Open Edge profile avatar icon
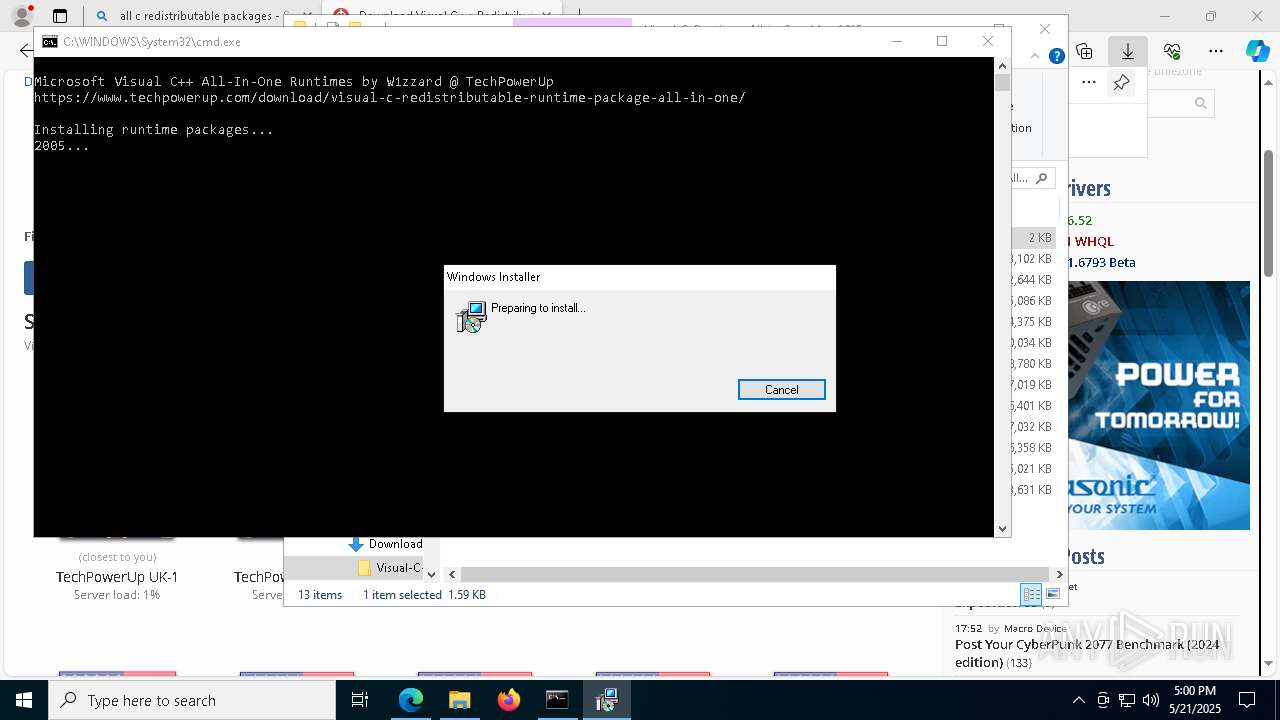The width and height of the screenshot is (1280, 720). pyautogui.click(x=22, y=15)
